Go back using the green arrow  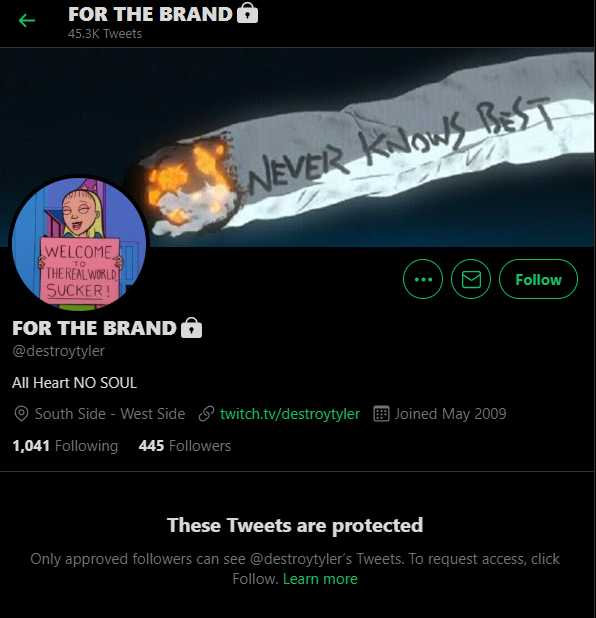(27, 20)
